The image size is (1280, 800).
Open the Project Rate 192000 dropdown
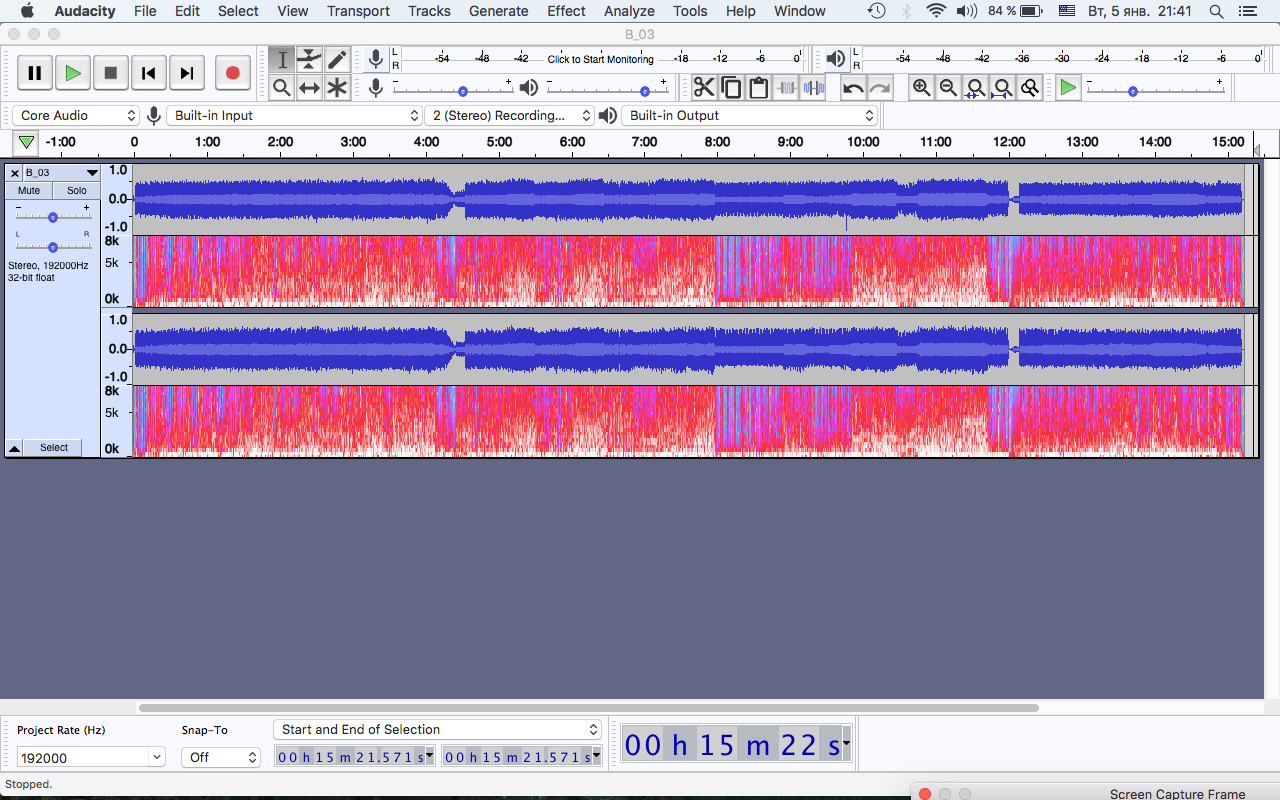[157, 758]
